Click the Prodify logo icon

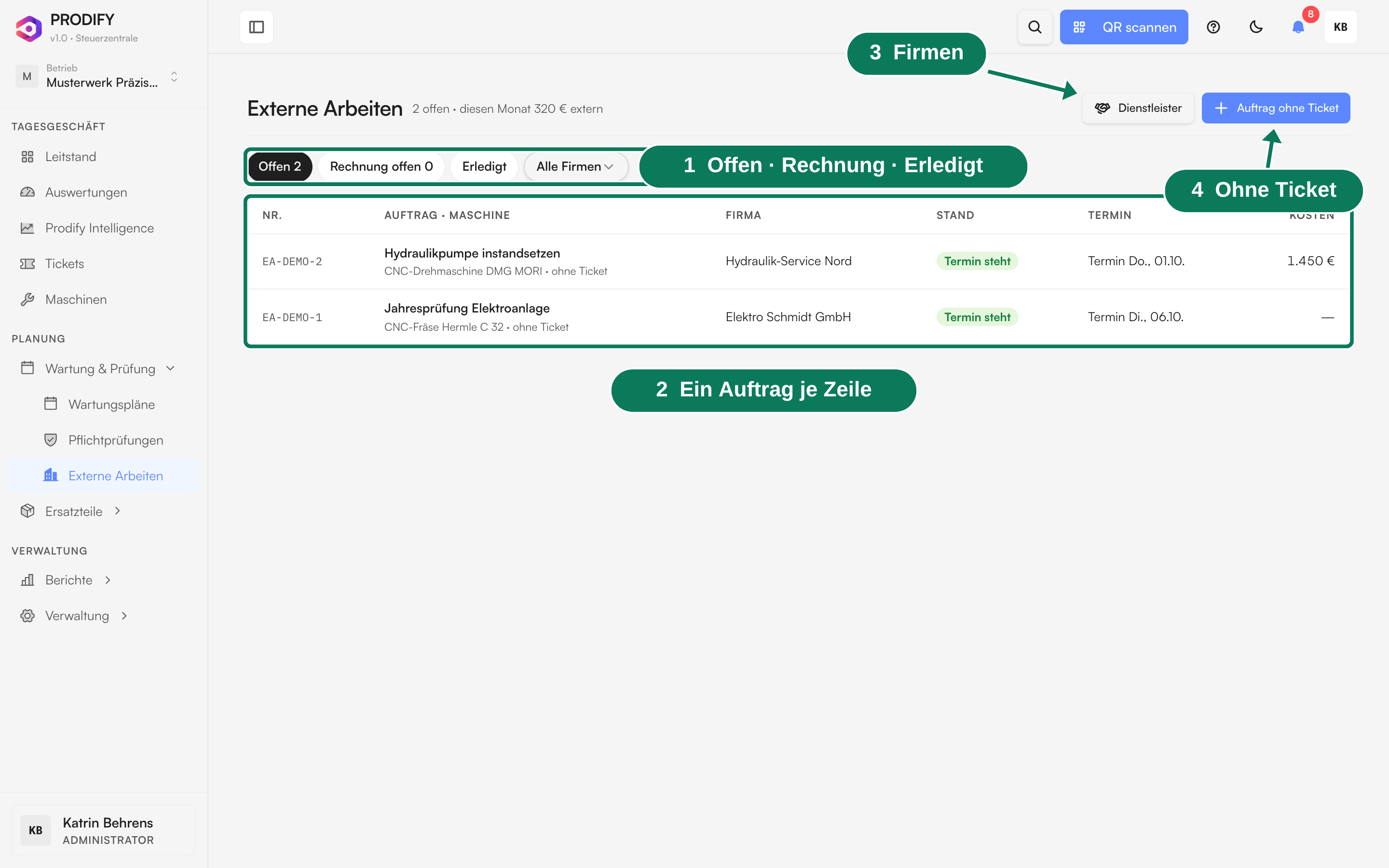(x=29, y=28)
